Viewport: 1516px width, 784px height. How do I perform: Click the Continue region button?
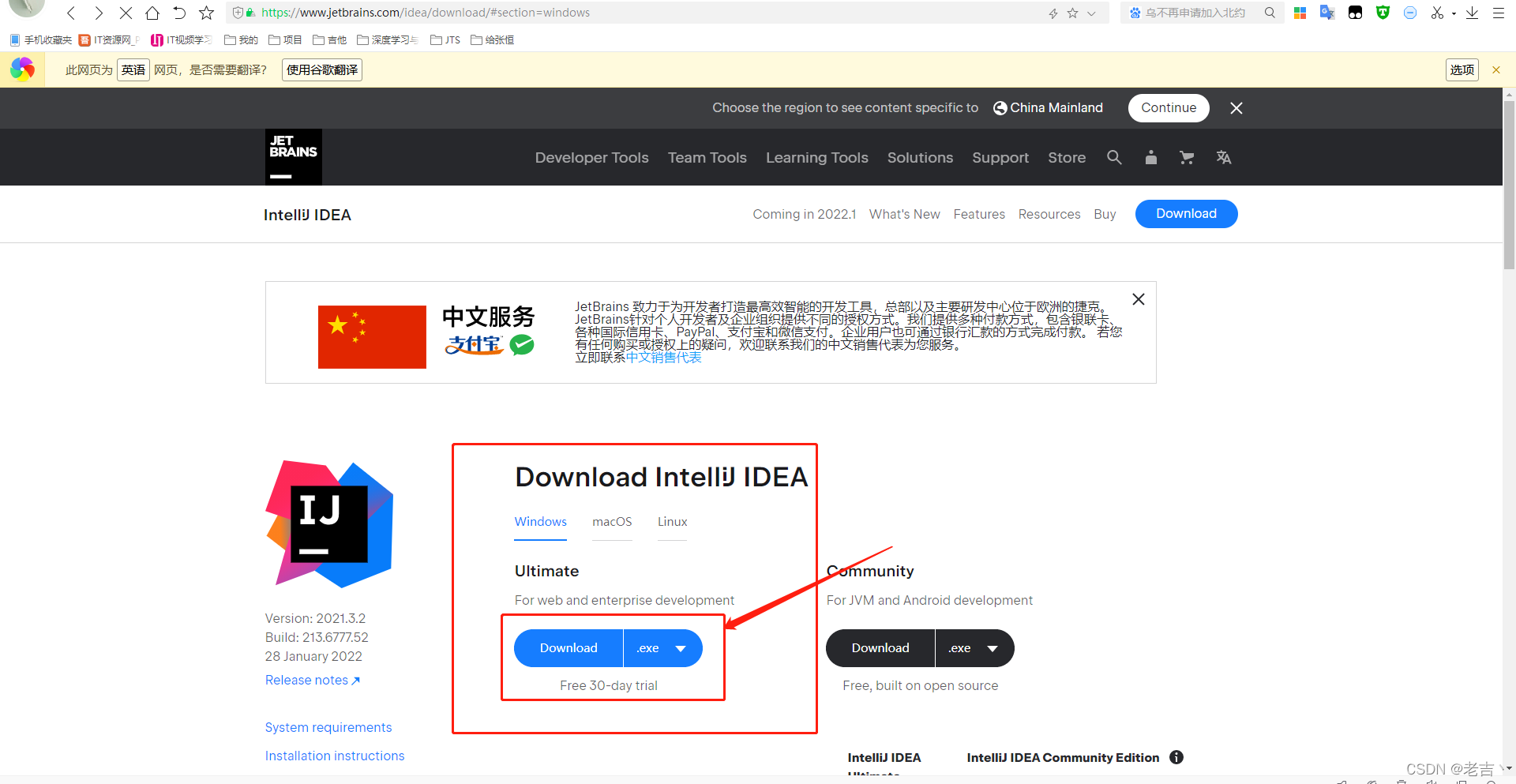tap(1169, 107)
